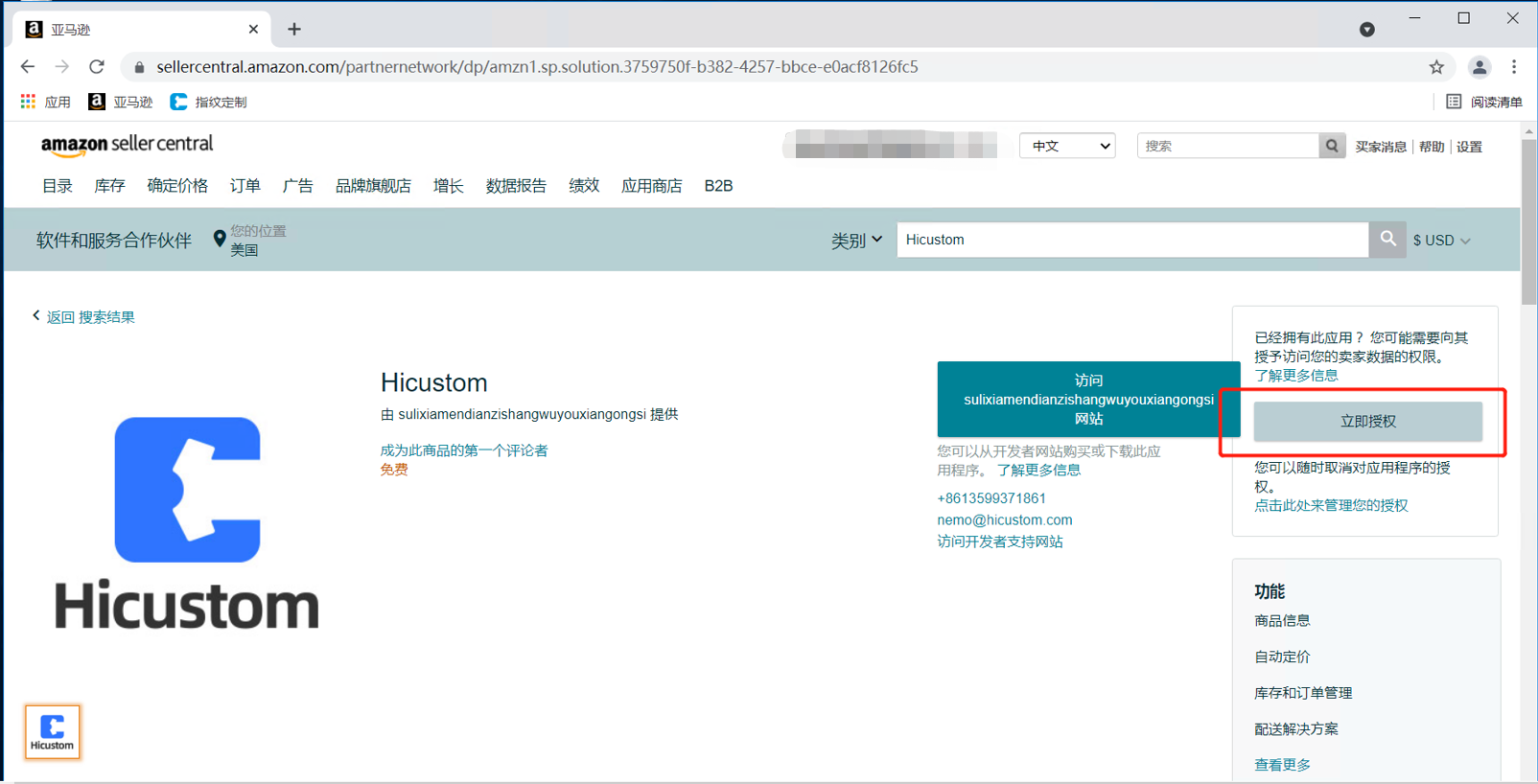Click the 美国 location text

pyautogui.click(x=245, y=250)
